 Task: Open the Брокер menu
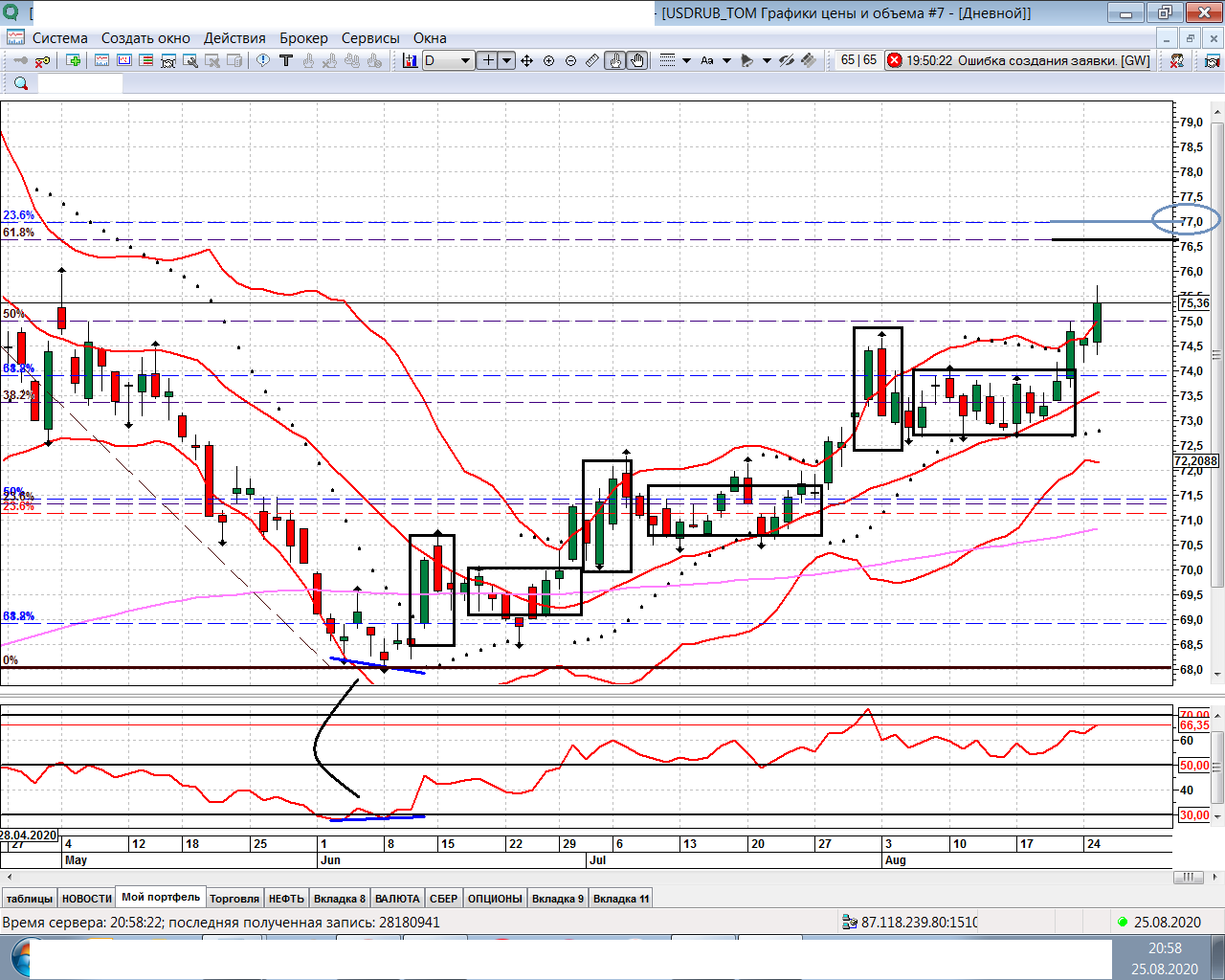[303, 38]
